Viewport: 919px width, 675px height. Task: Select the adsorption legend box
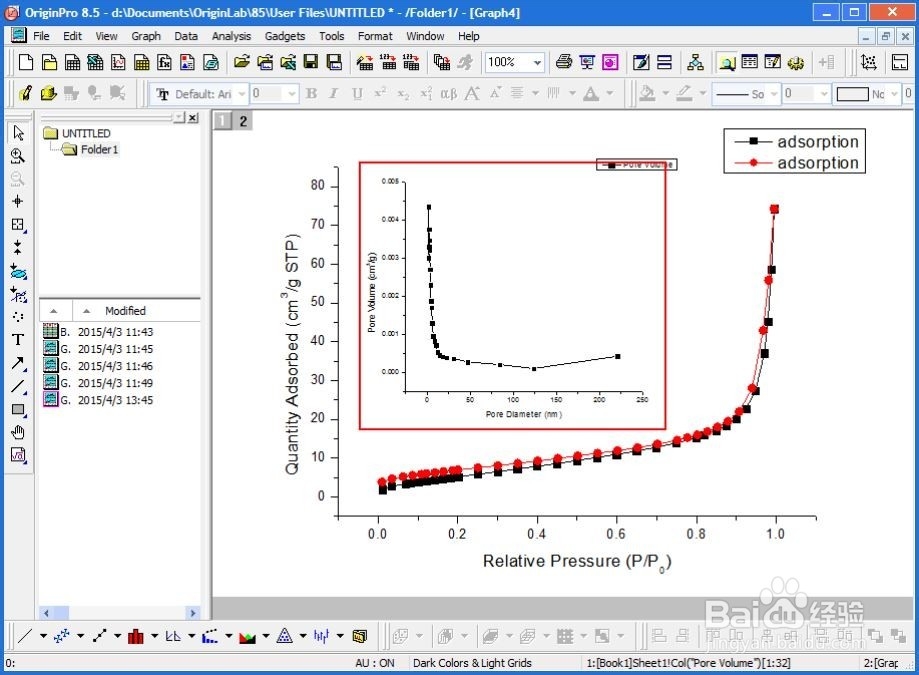point(794,152)
